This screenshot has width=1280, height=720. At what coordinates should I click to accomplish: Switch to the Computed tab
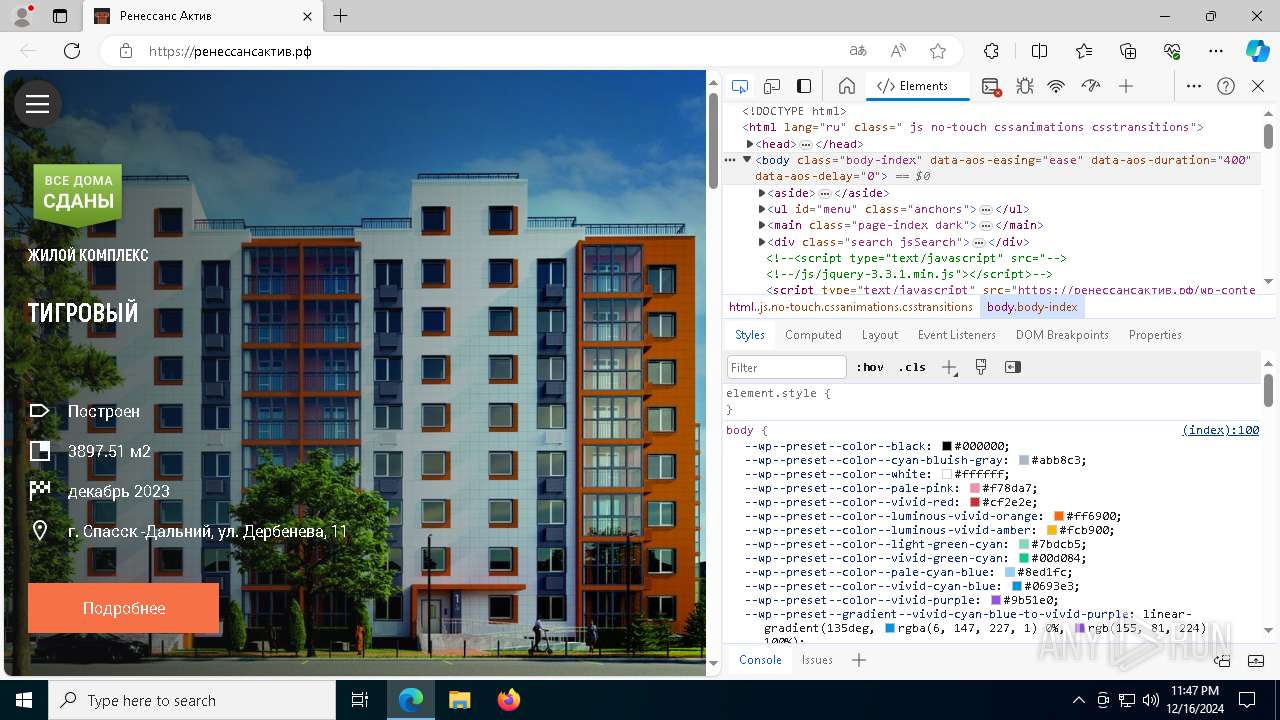click(x=813, y=335)
